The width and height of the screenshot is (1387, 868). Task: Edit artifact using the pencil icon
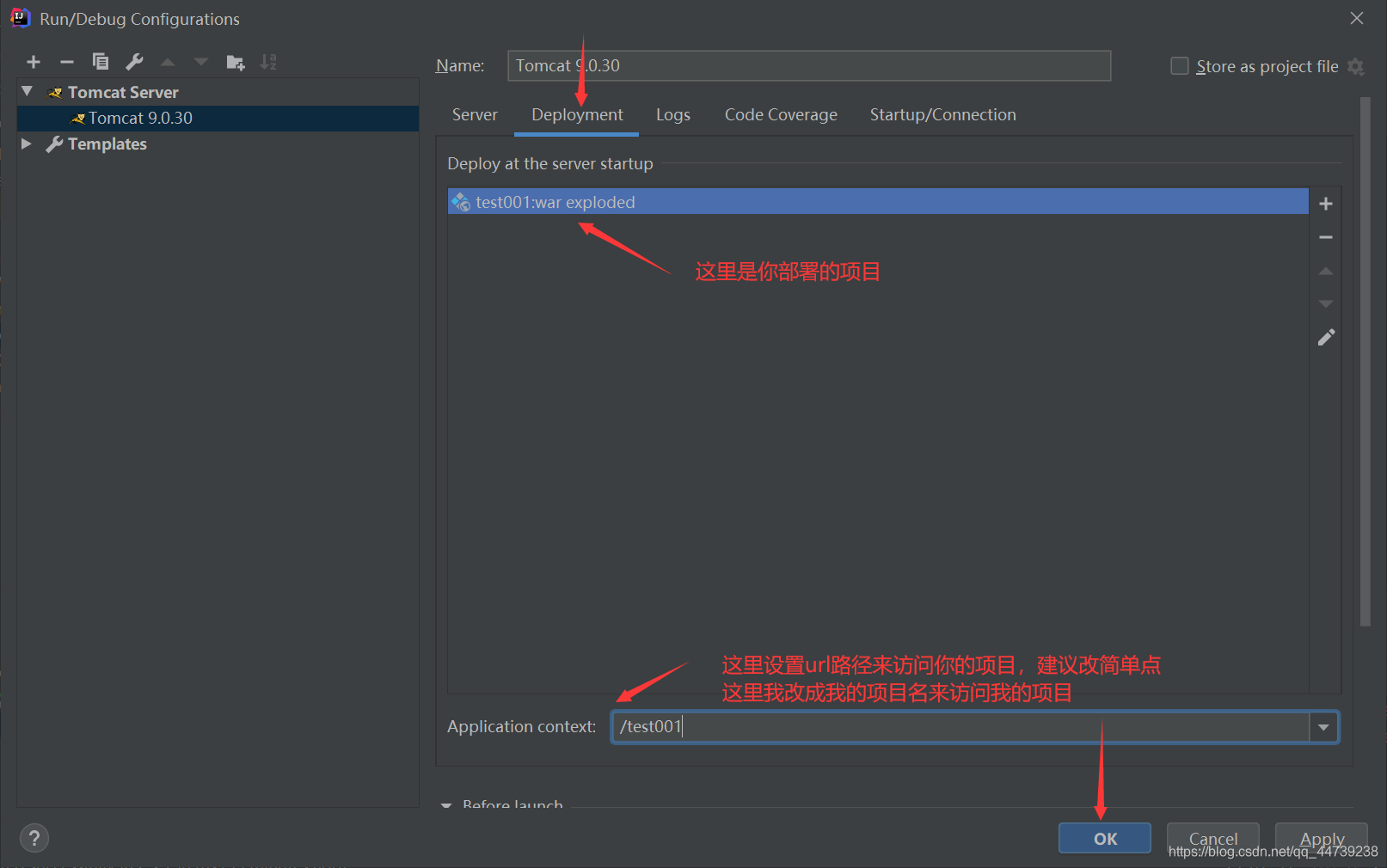[x=1326, y=338]
